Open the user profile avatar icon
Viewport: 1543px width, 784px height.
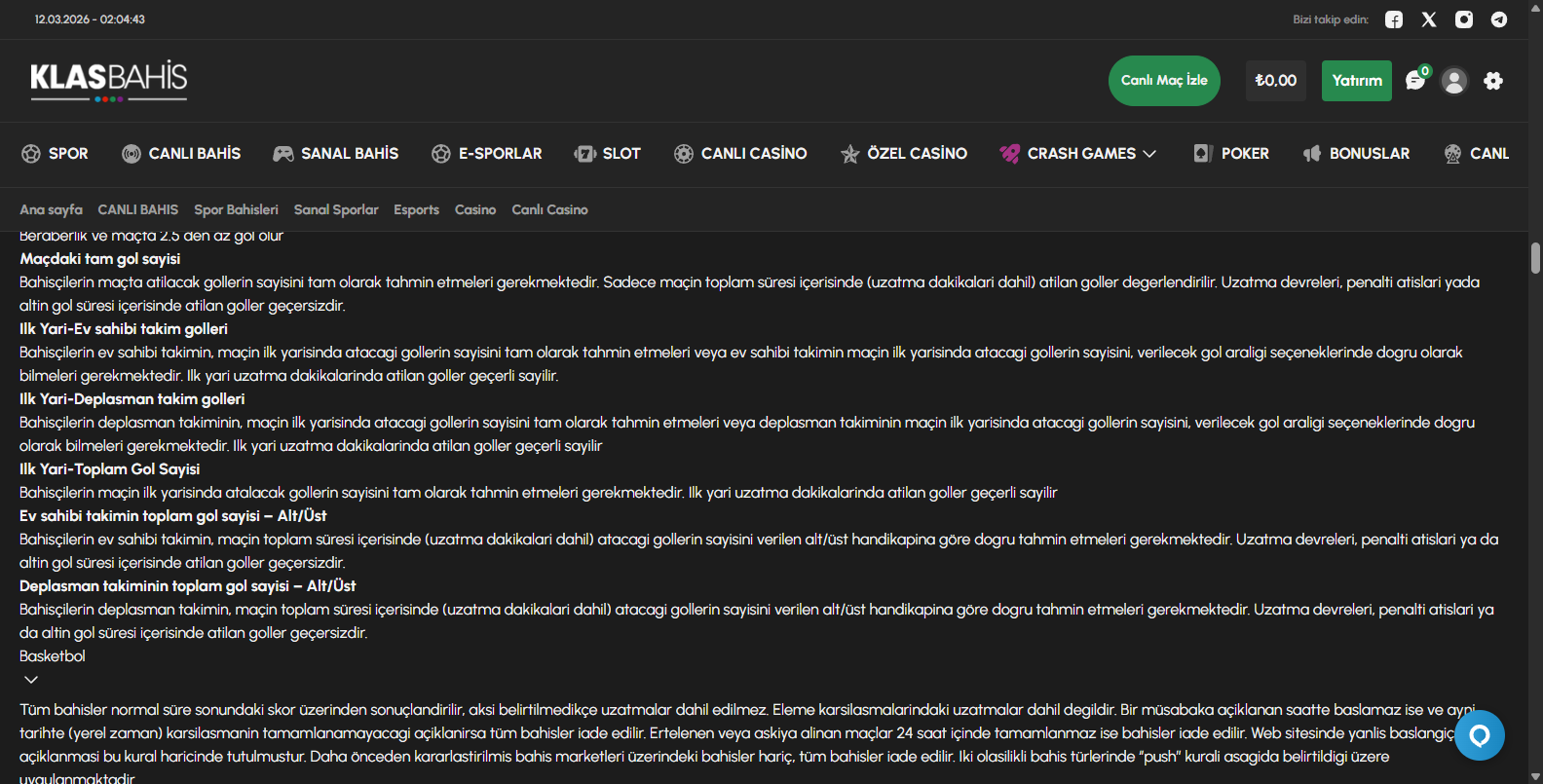tap(1454, 81)
